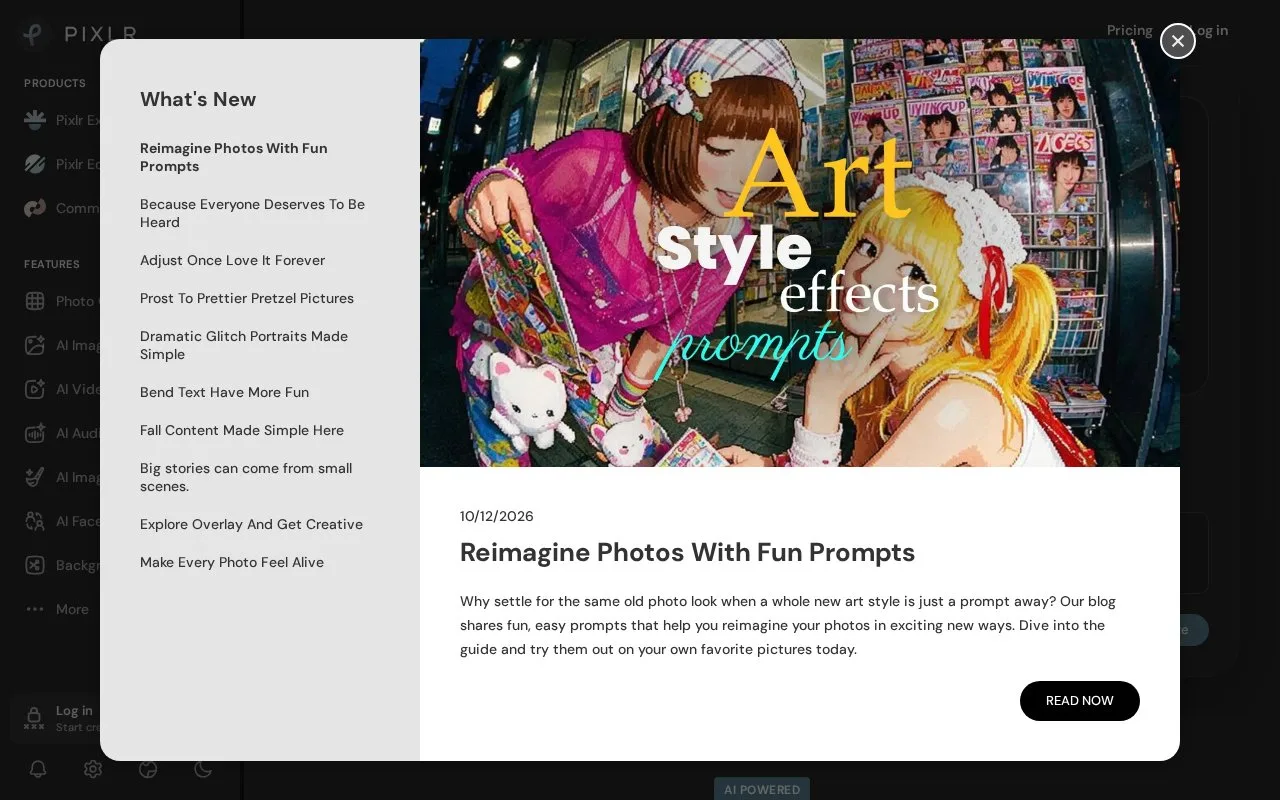Click the AI POWERED badge
Image resolution: width=1280 pixels, height=800 pixels.
(x=762, y=789)
